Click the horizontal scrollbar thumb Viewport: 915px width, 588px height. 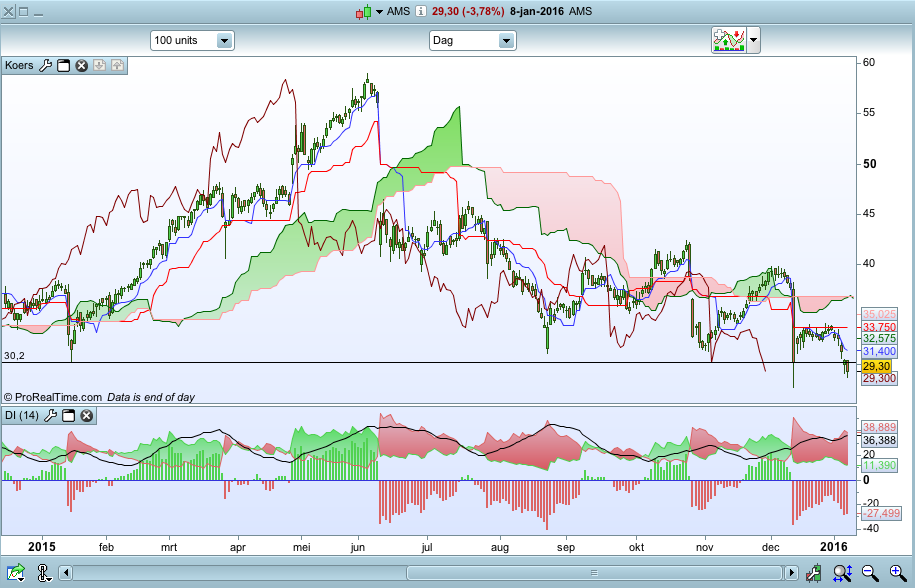point(594,572)
